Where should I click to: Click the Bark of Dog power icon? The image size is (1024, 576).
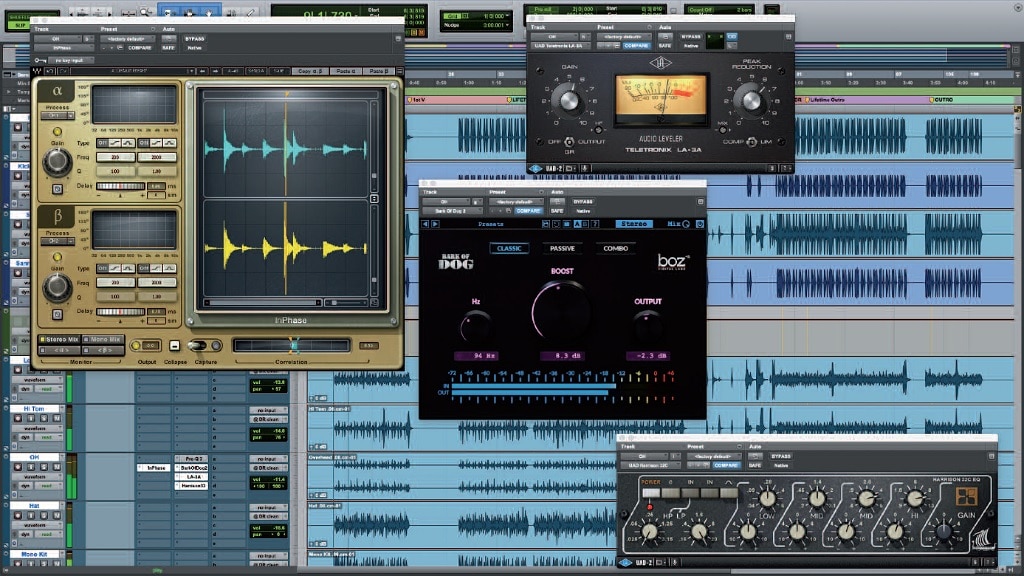pyautogui.click(x=699, y=224)
